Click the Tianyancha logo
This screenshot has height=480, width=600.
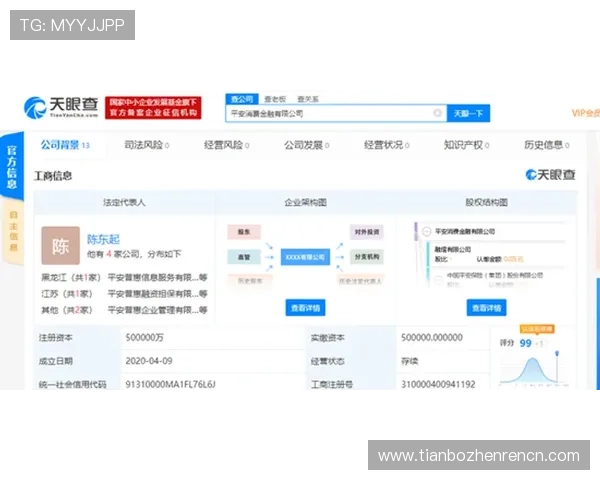click(x=61, y=107)
